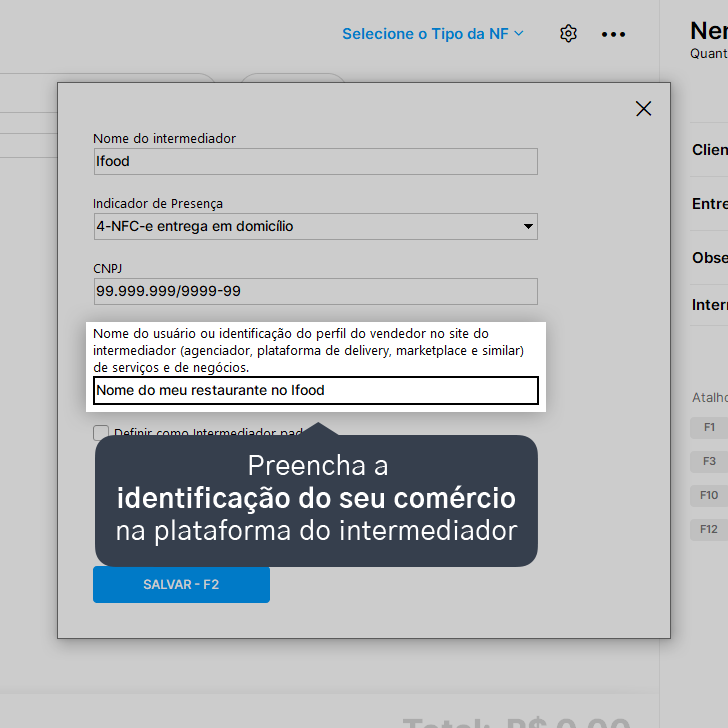
Task: Open the three-dots more options menu
Action: point(613,34)
